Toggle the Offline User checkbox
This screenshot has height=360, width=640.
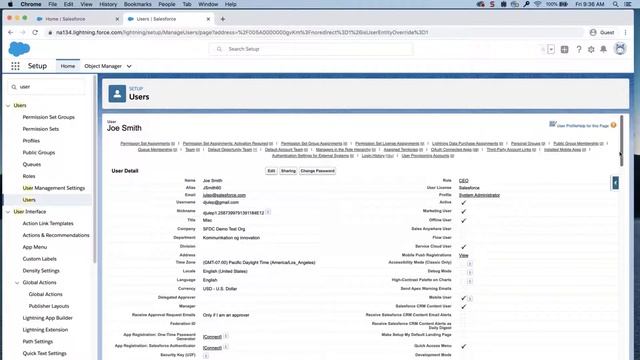(x=464, y=220)
